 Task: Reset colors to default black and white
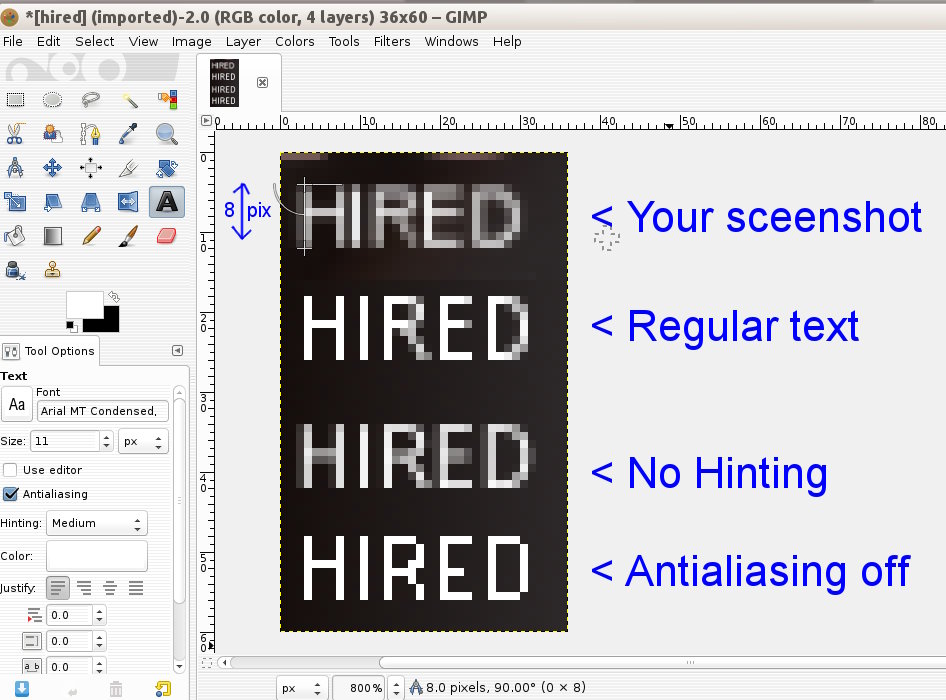tap(71, 326)
